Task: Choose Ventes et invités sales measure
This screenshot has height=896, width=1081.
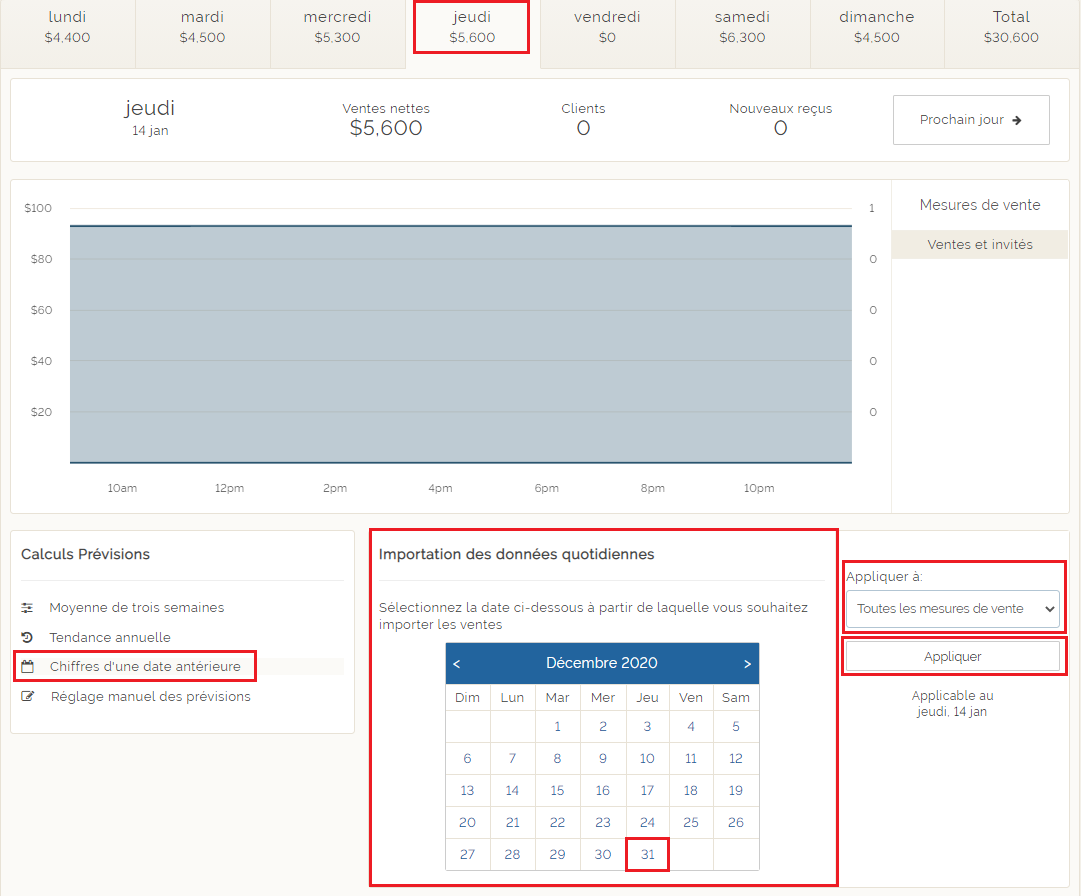Action: [x=979, y=244]
